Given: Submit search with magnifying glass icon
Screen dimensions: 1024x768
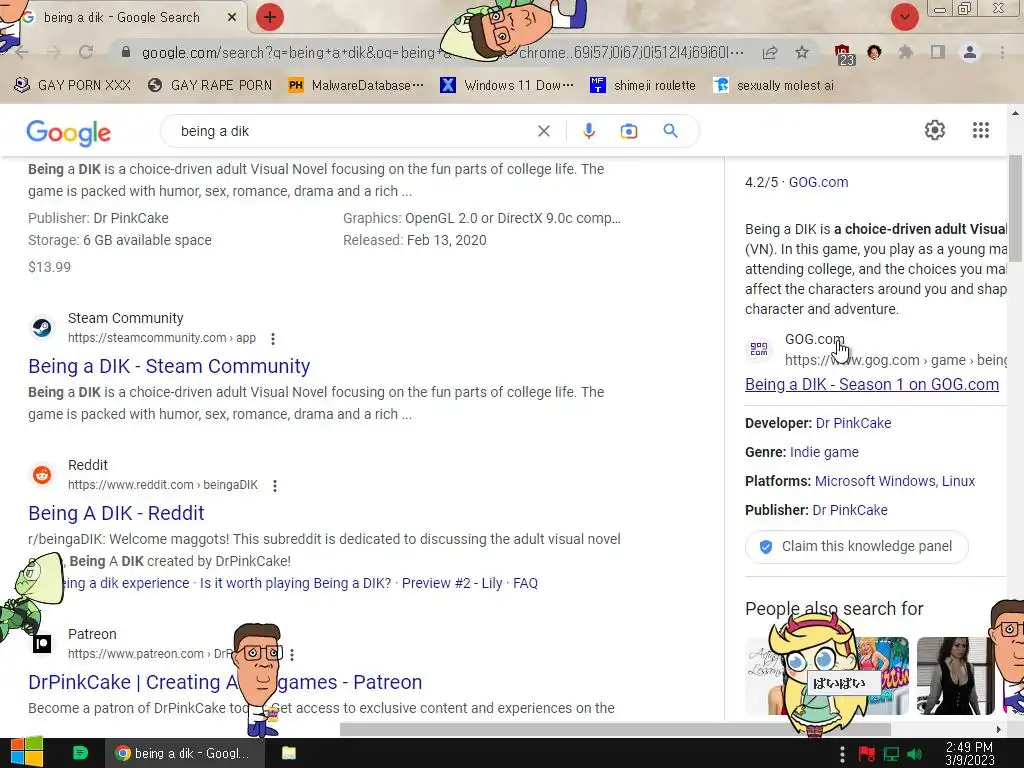Looking at the screenshot, I should point(670,131).
